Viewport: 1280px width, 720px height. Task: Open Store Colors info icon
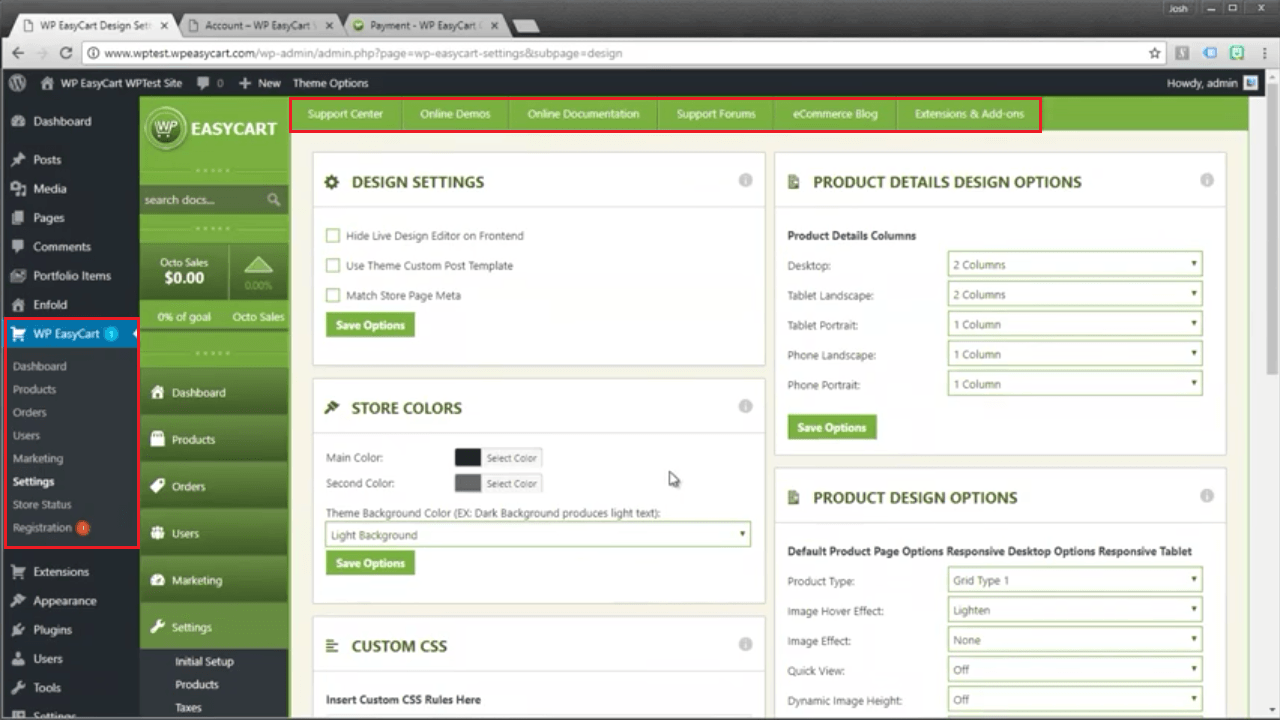[745, 406]
